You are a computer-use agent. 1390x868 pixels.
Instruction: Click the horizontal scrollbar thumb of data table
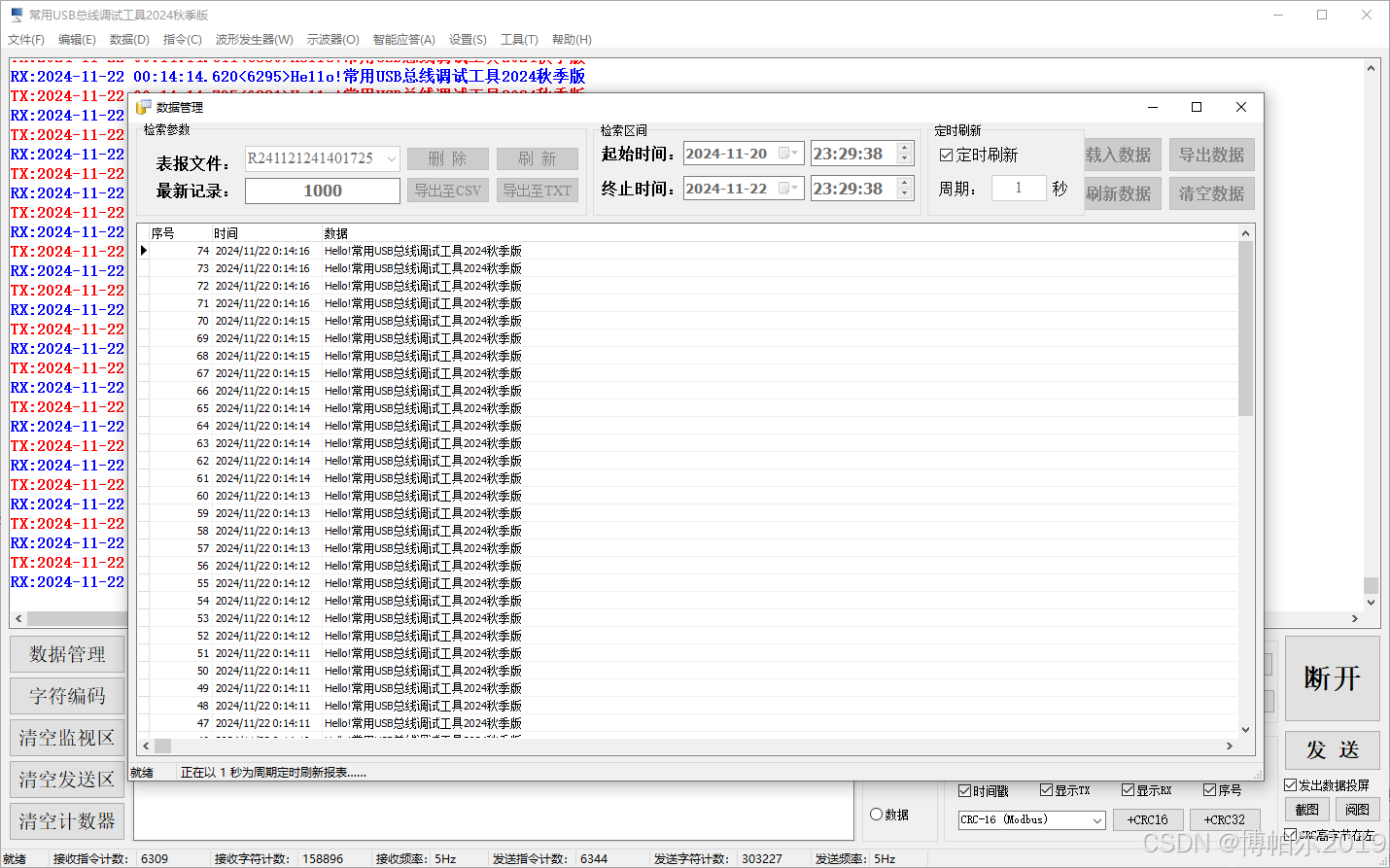pos(163,746)
